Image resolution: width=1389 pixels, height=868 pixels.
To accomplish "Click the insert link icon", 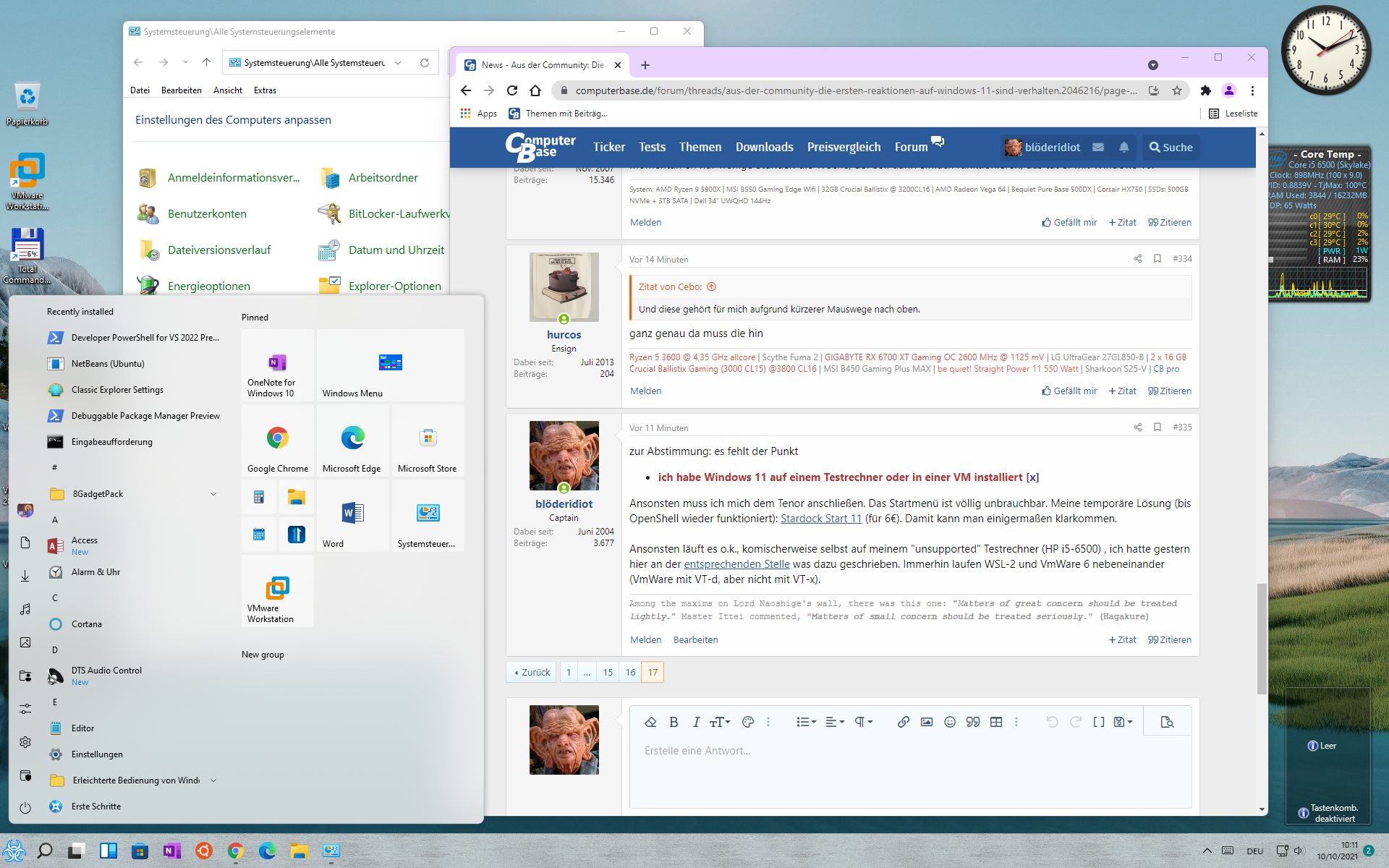I will 903,722.
